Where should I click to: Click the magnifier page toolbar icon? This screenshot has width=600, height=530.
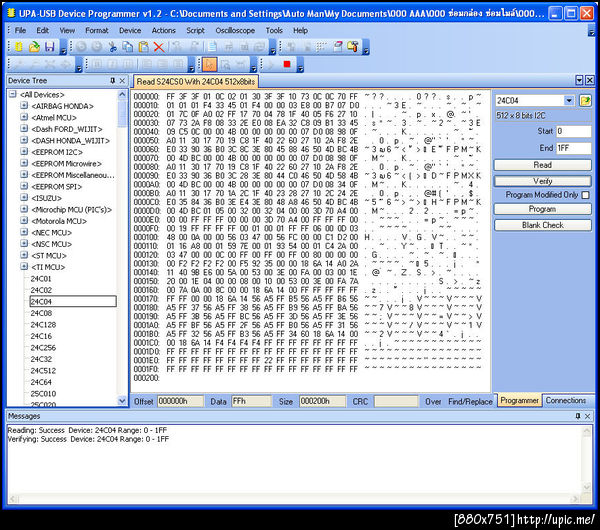(225, 64)
